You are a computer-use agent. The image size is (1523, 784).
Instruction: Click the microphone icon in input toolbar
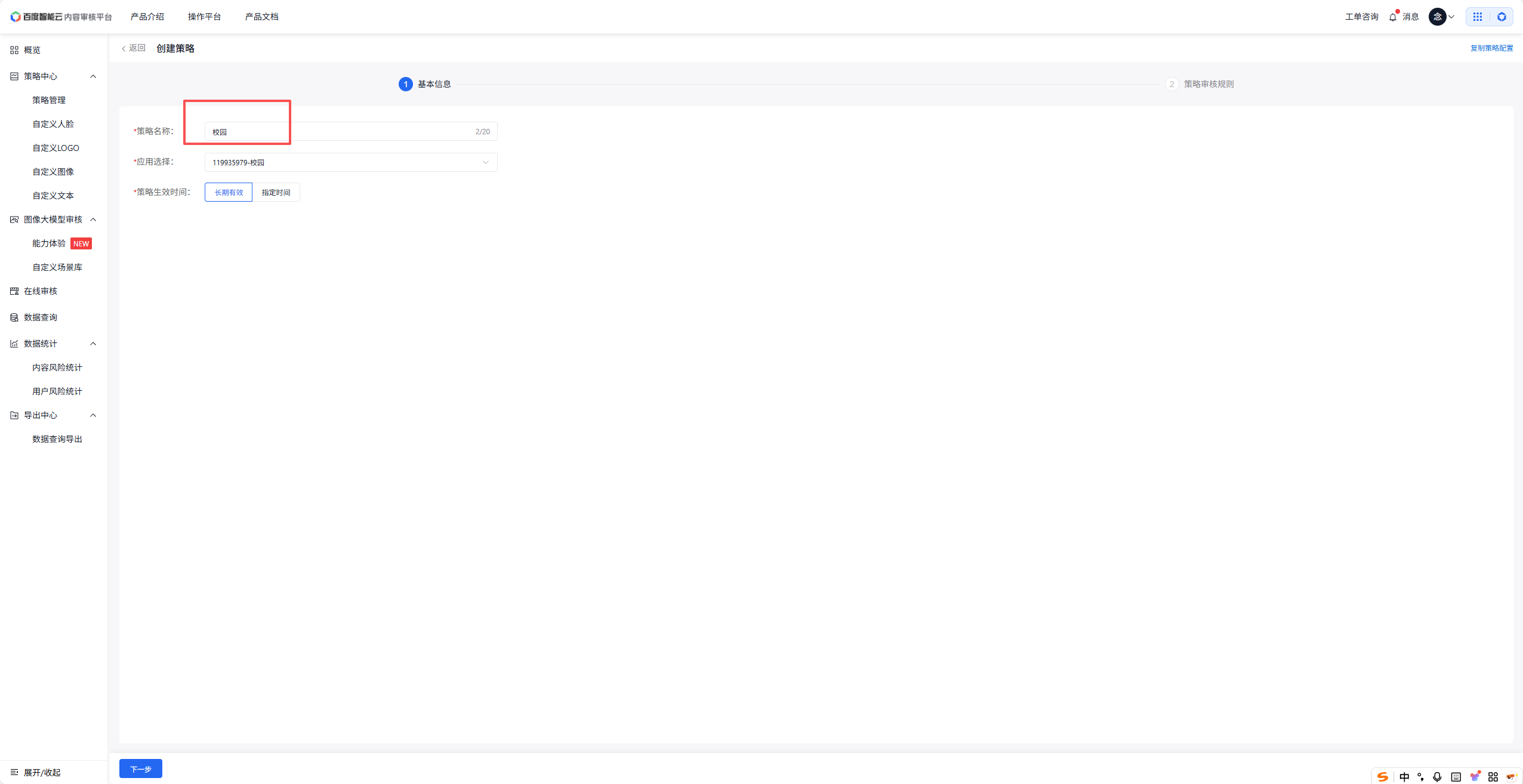[x=1437, y=776]
